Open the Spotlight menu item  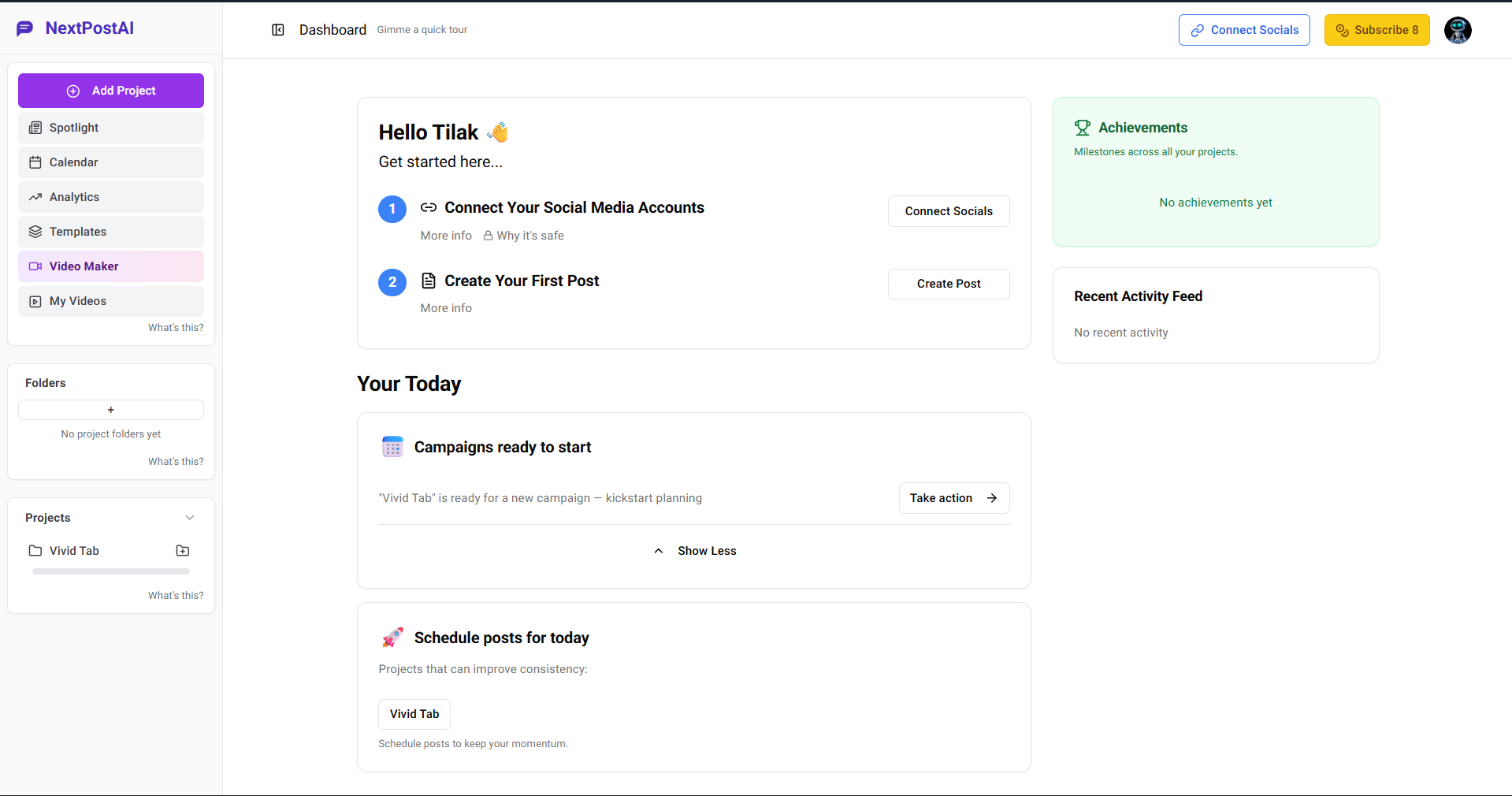[111, 128]
